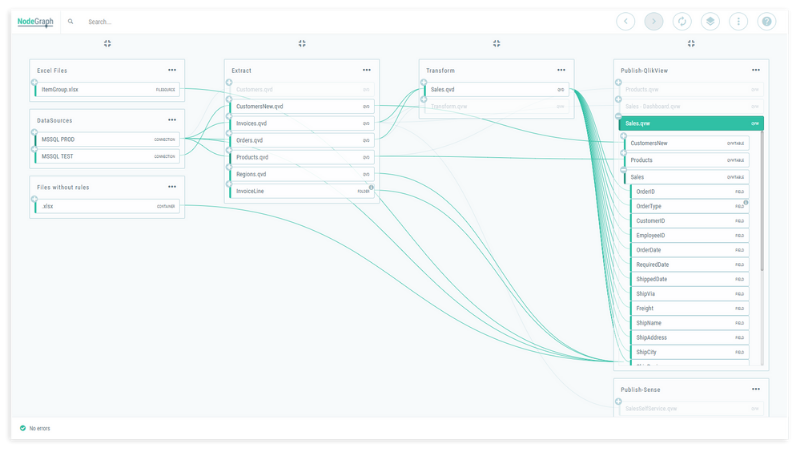This screenshot has height=452, width=800.
Task: Select the Regions.qvd node
Action: click(302, 174)
